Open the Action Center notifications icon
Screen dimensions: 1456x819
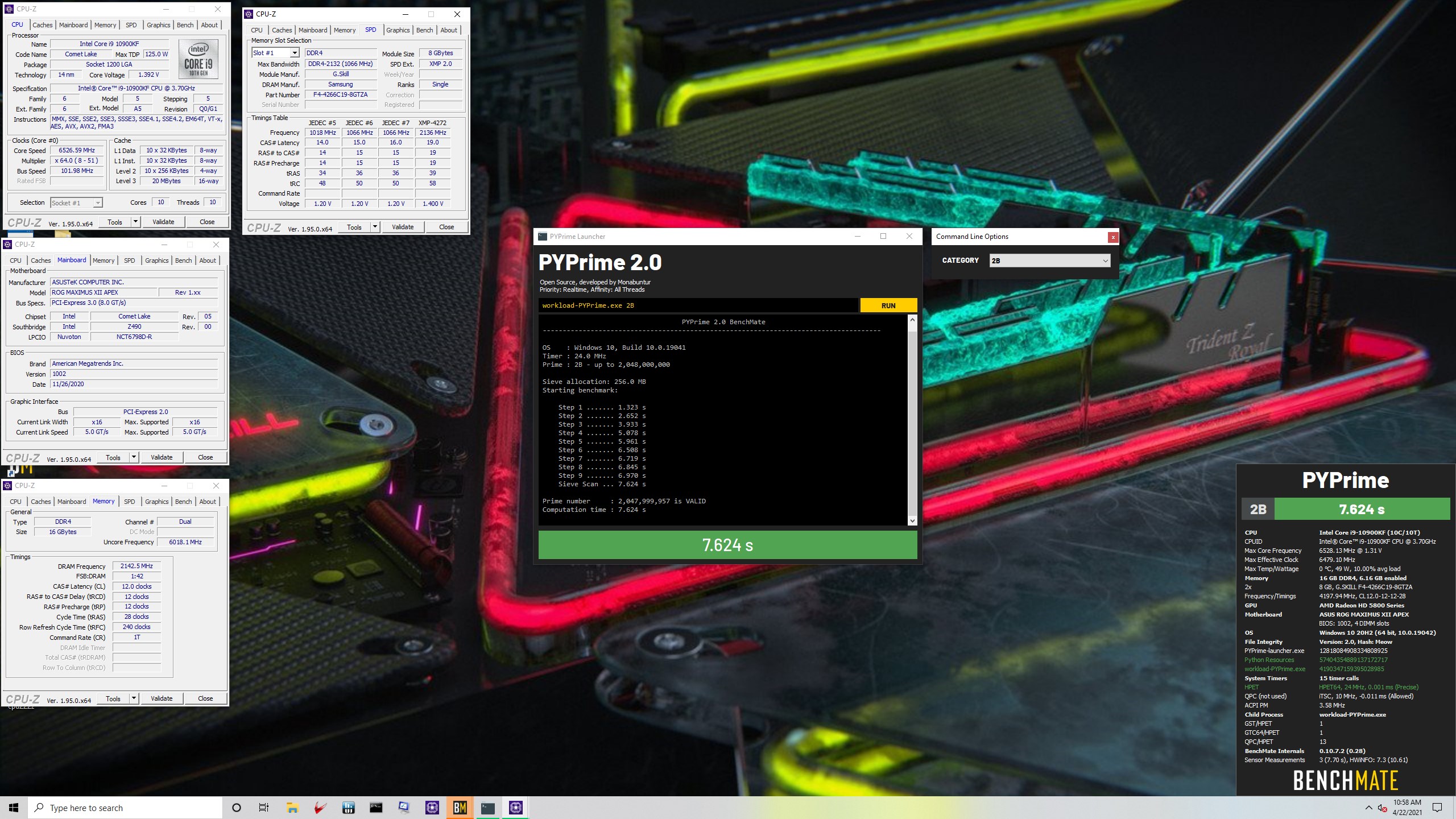pos(1437,808)
